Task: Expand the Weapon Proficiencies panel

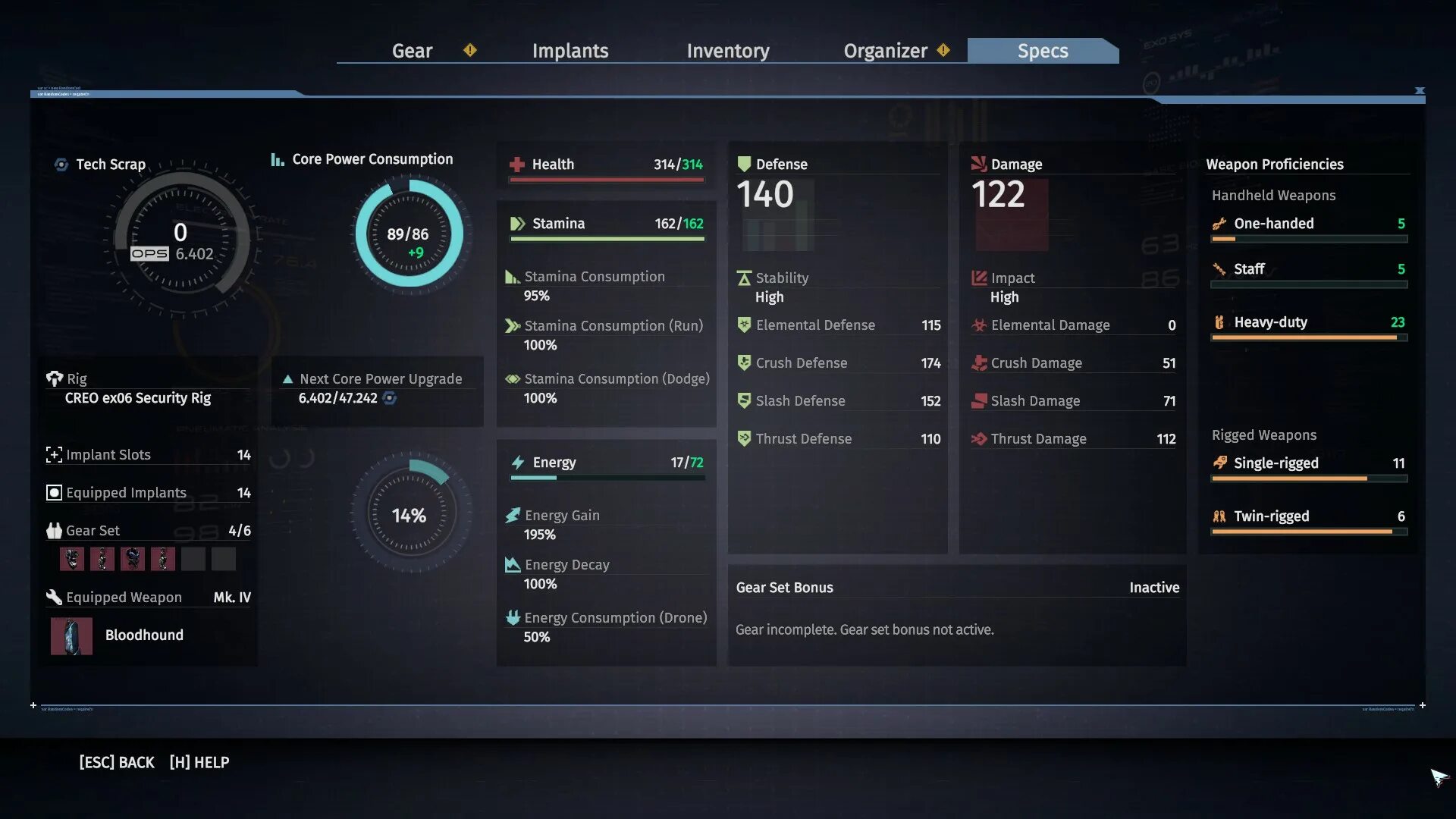Action: [1275, 164]
